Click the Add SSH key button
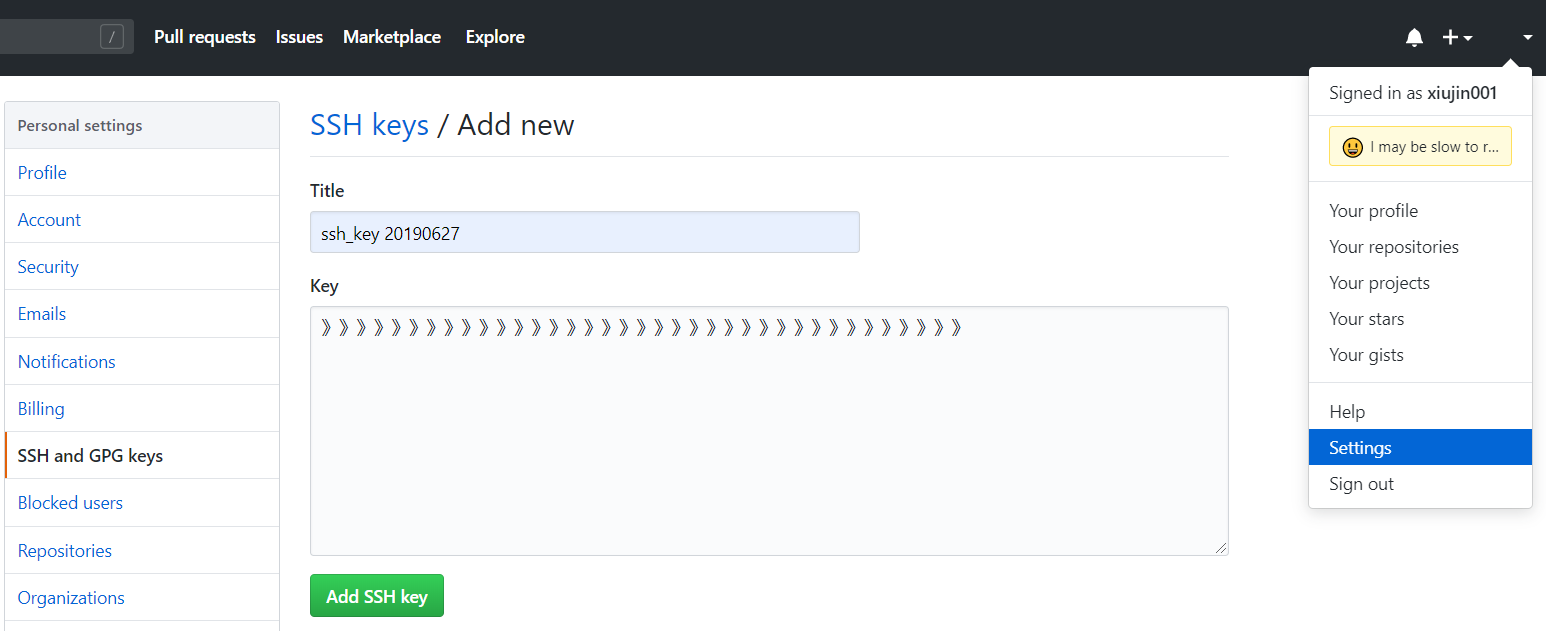The height and width of the screenshot is (631, 1546). coord(377,596)
